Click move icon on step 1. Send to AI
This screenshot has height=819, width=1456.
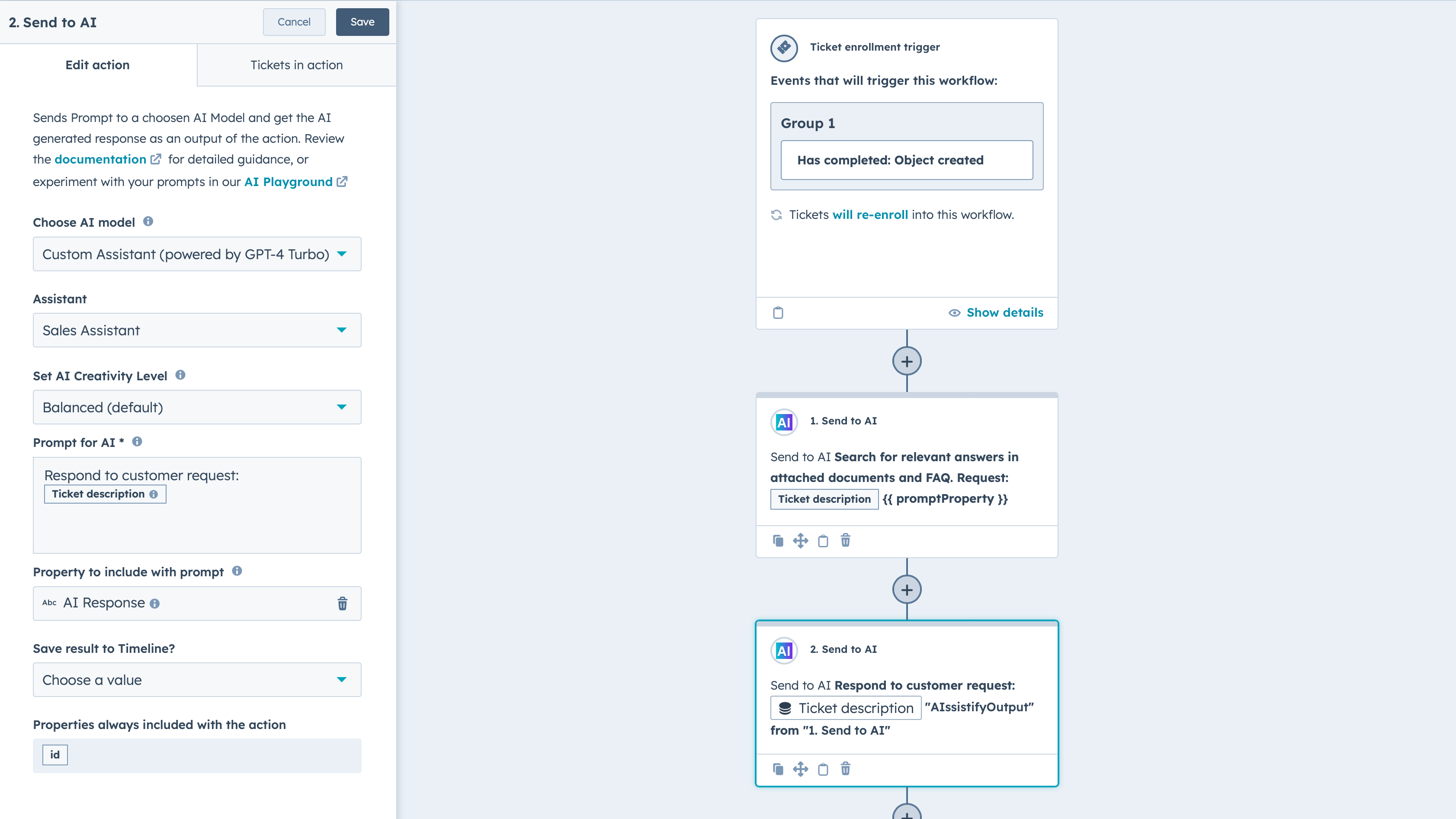800,541
